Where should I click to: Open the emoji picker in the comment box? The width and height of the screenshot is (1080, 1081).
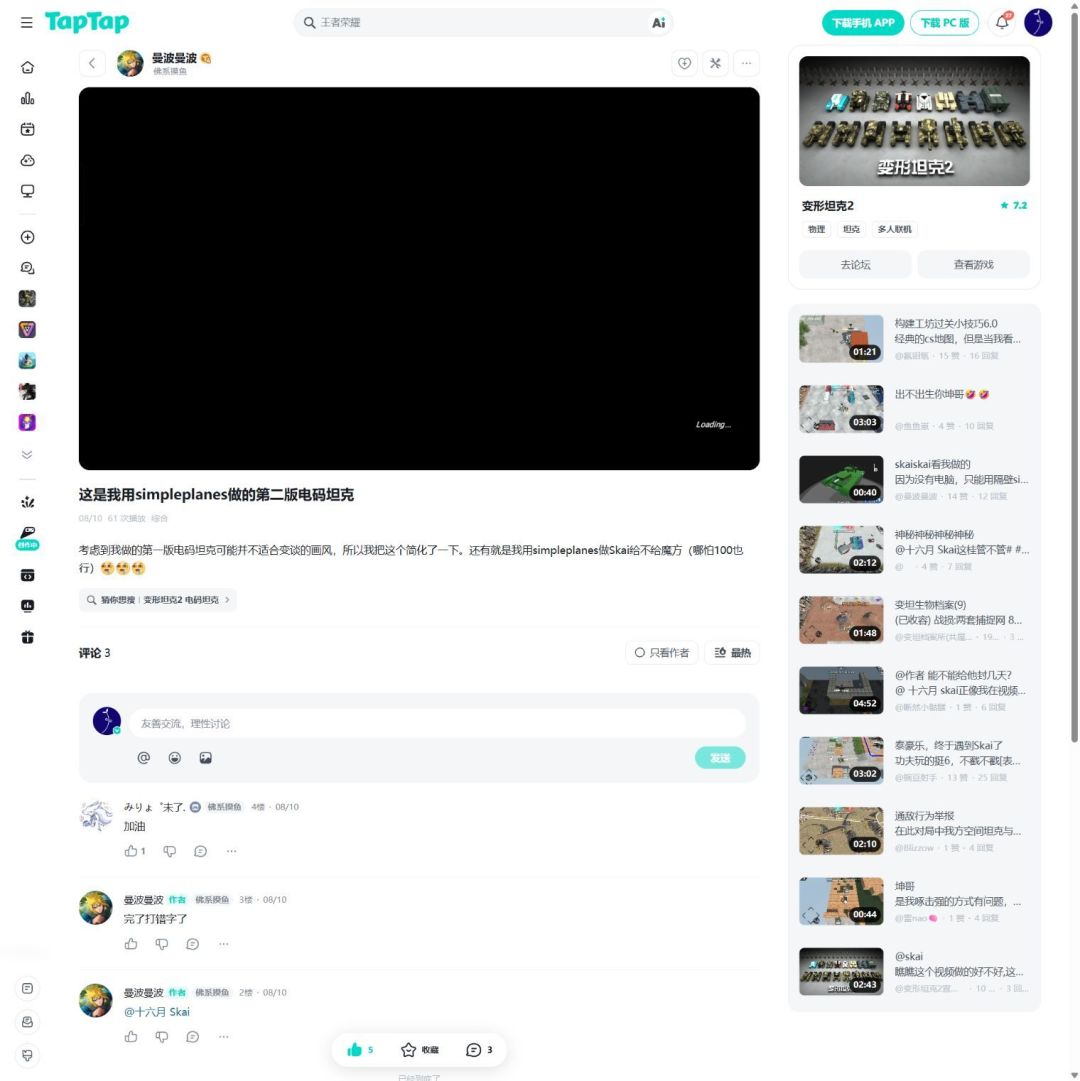[175, 758]
